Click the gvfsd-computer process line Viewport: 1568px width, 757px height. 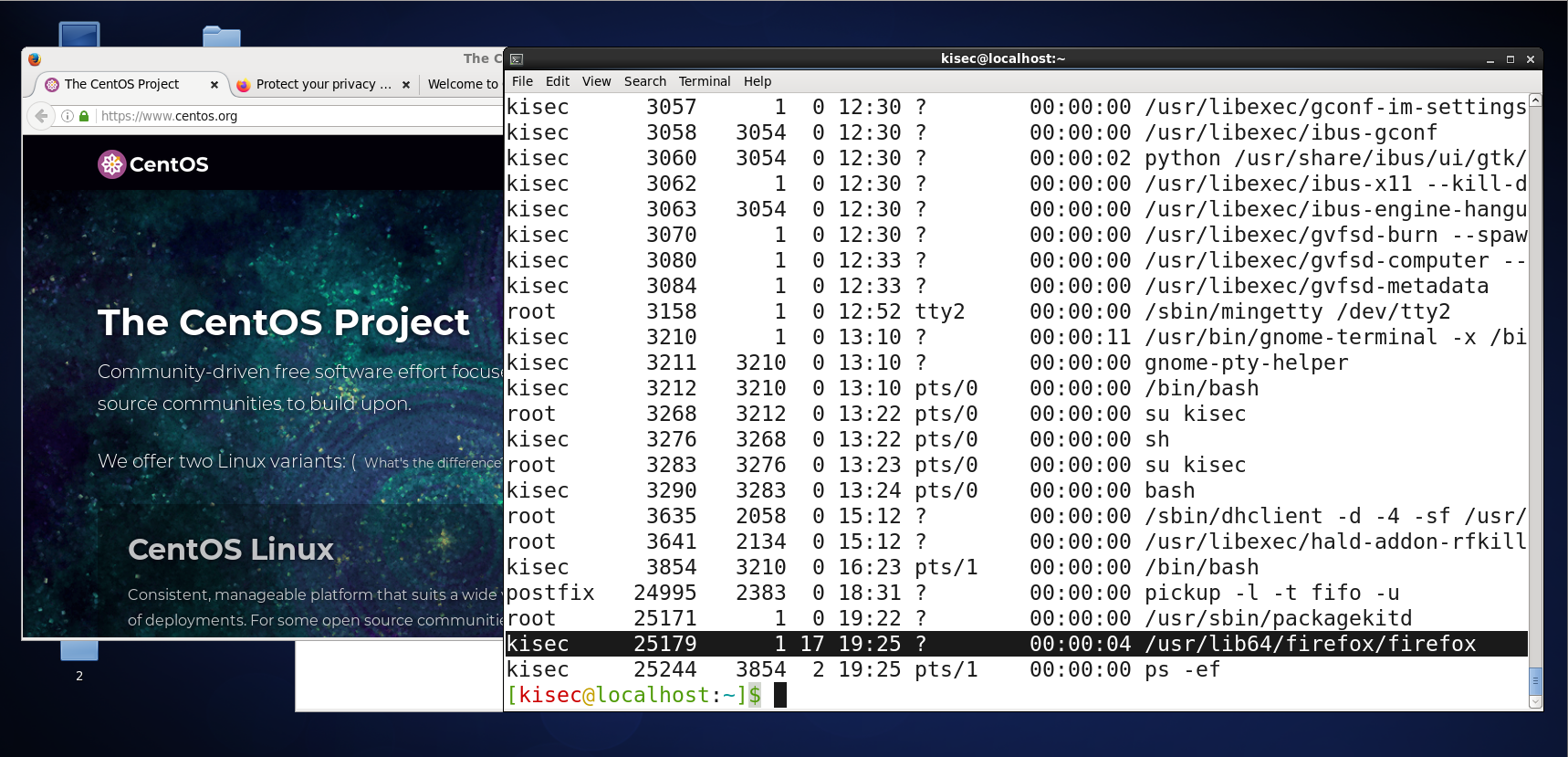1017,260
